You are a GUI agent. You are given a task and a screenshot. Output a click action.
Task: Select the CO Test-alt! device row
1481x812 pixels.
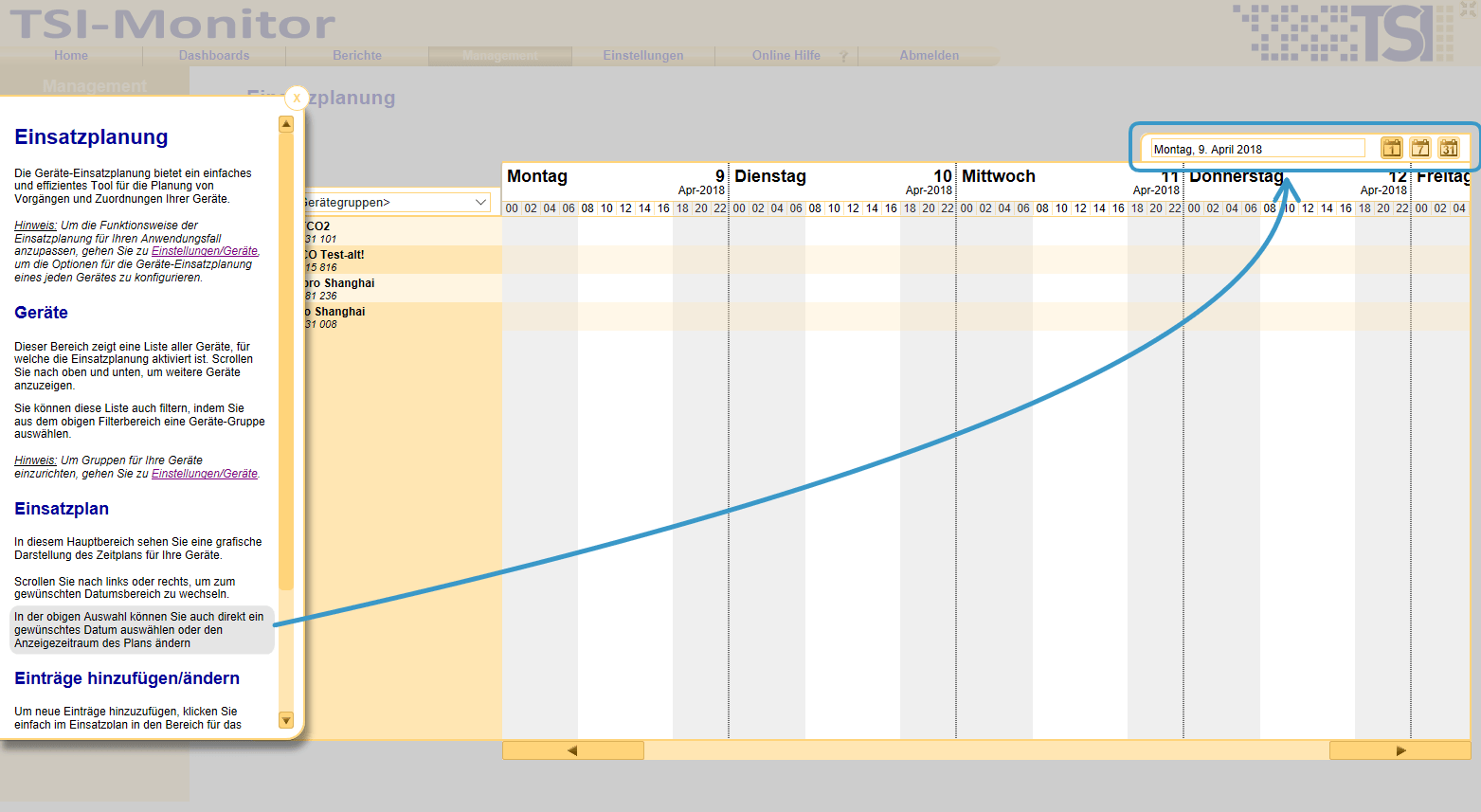[403, 261]
